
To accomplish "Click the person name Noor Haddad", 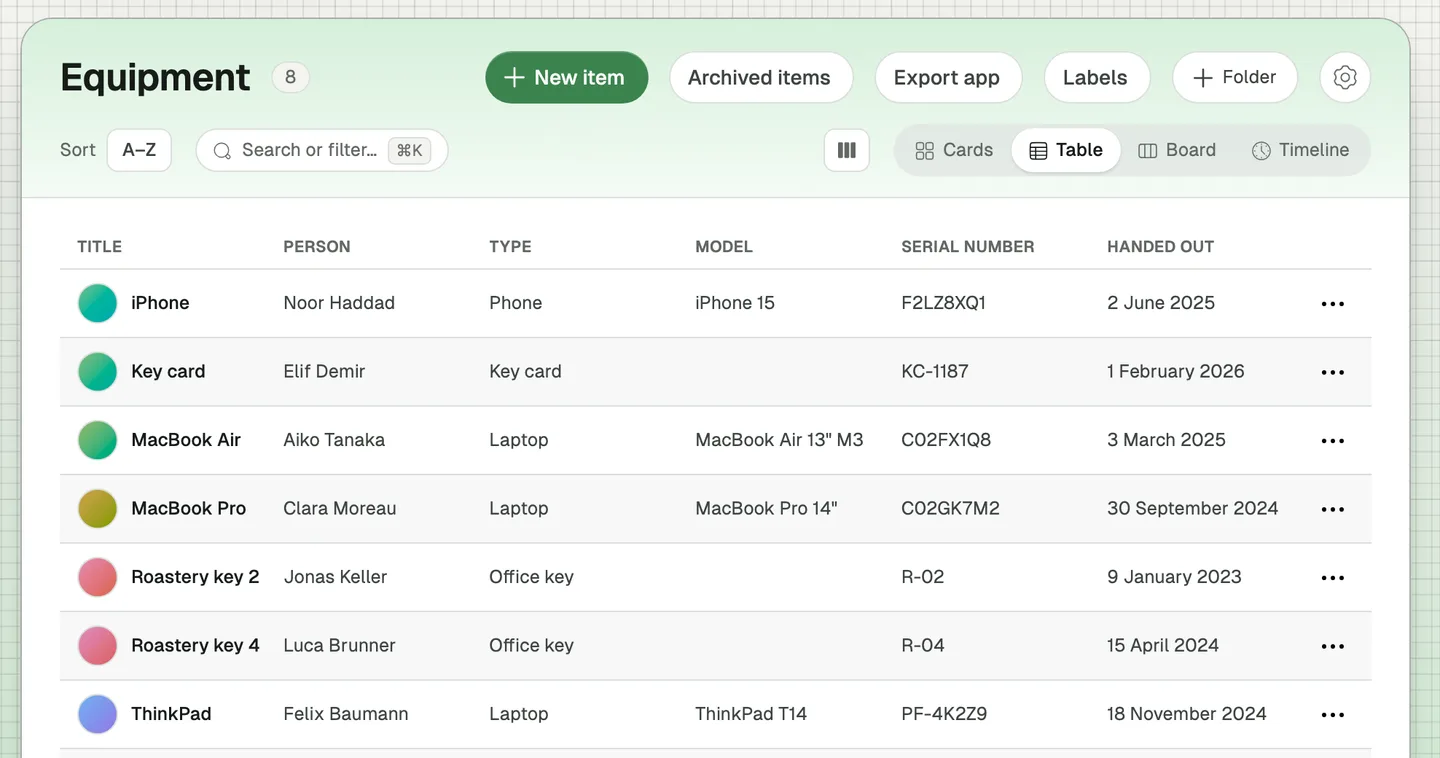I will [339, 303].
